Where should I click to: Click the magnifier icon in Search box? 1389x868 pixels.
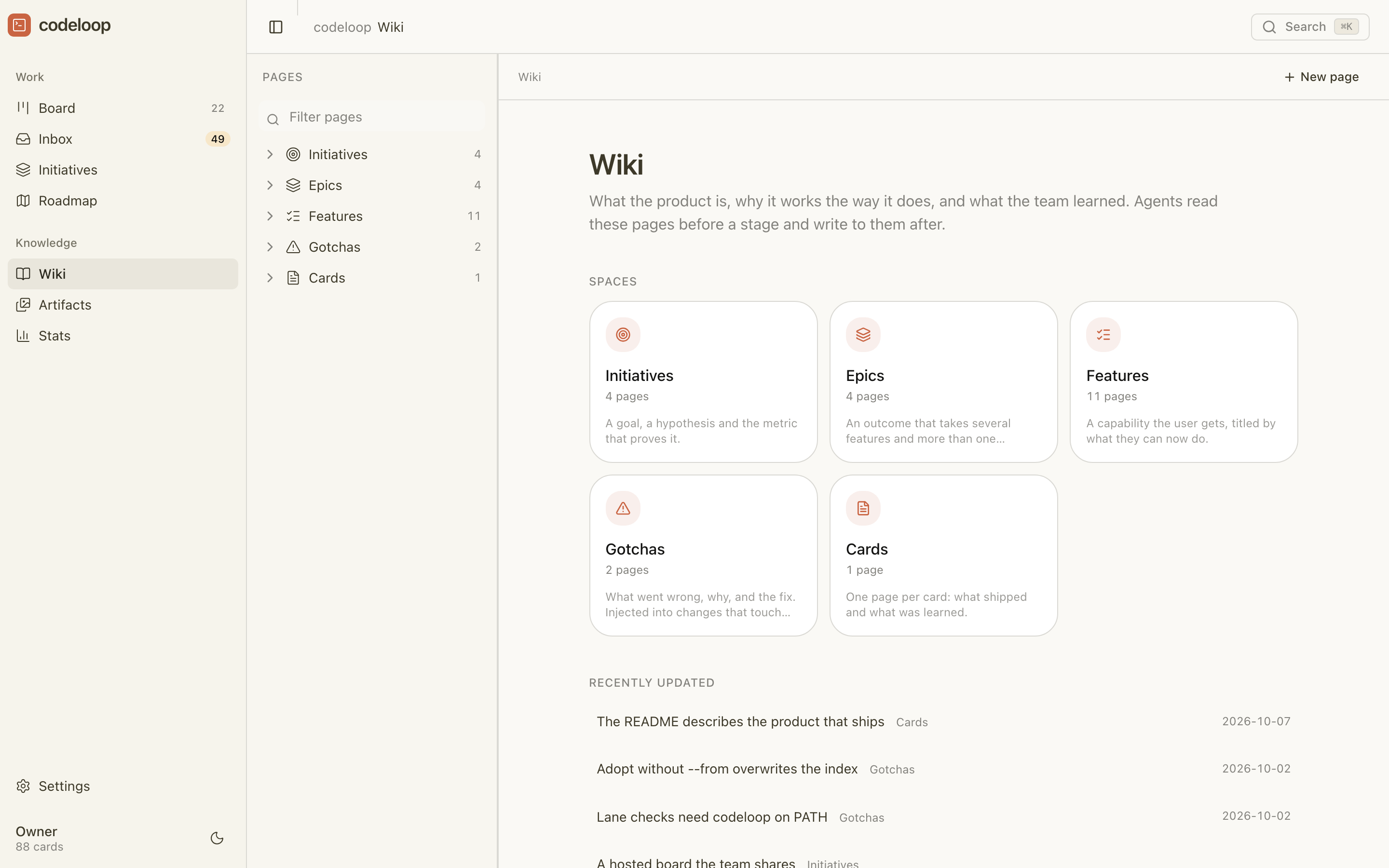(1269, 27)
